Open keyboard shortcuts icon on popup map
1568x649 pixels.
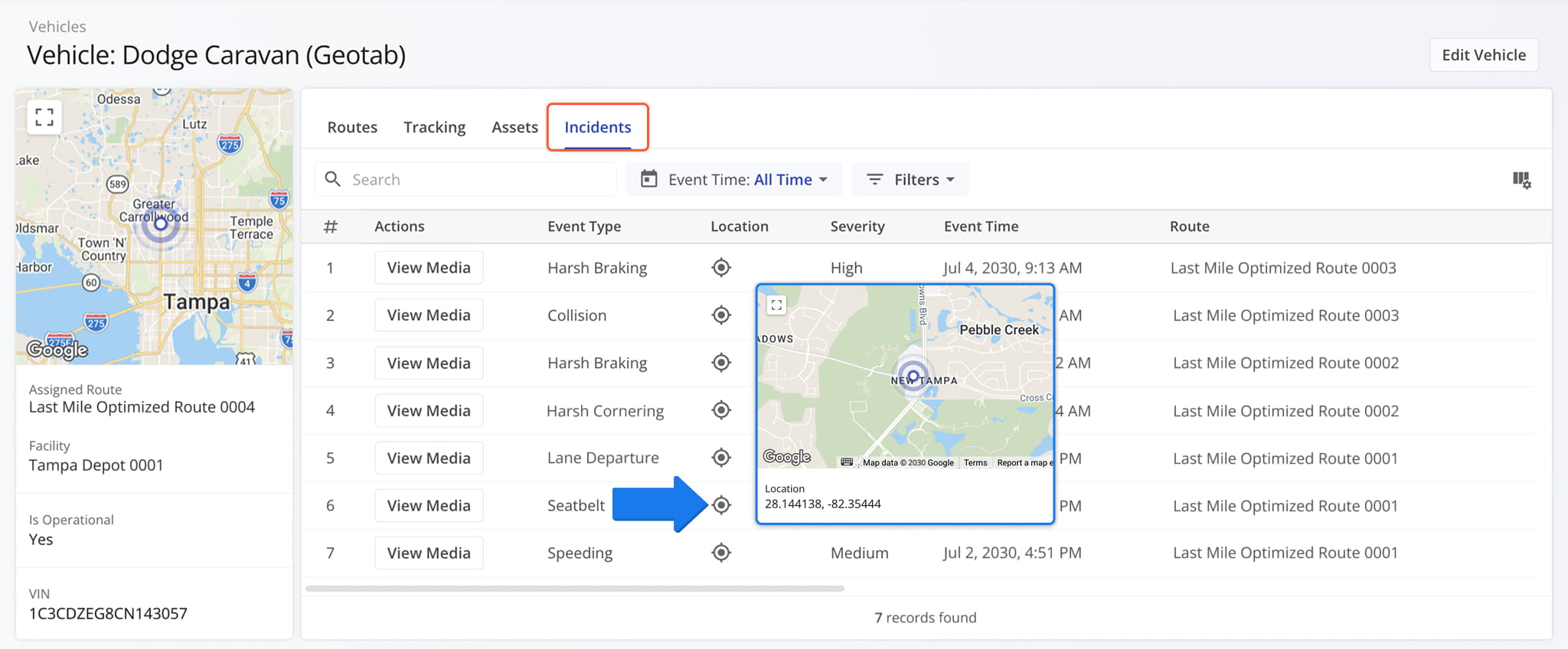tap(847, 462)
